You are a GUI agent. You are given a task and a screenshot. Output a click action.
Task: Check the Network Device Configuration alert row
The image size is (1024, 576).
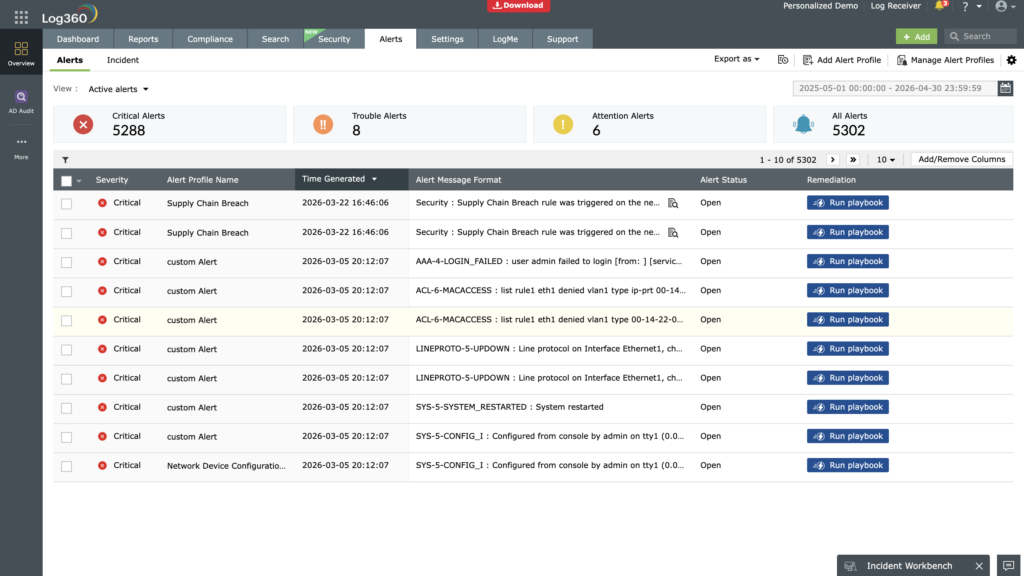pos(67,466)
